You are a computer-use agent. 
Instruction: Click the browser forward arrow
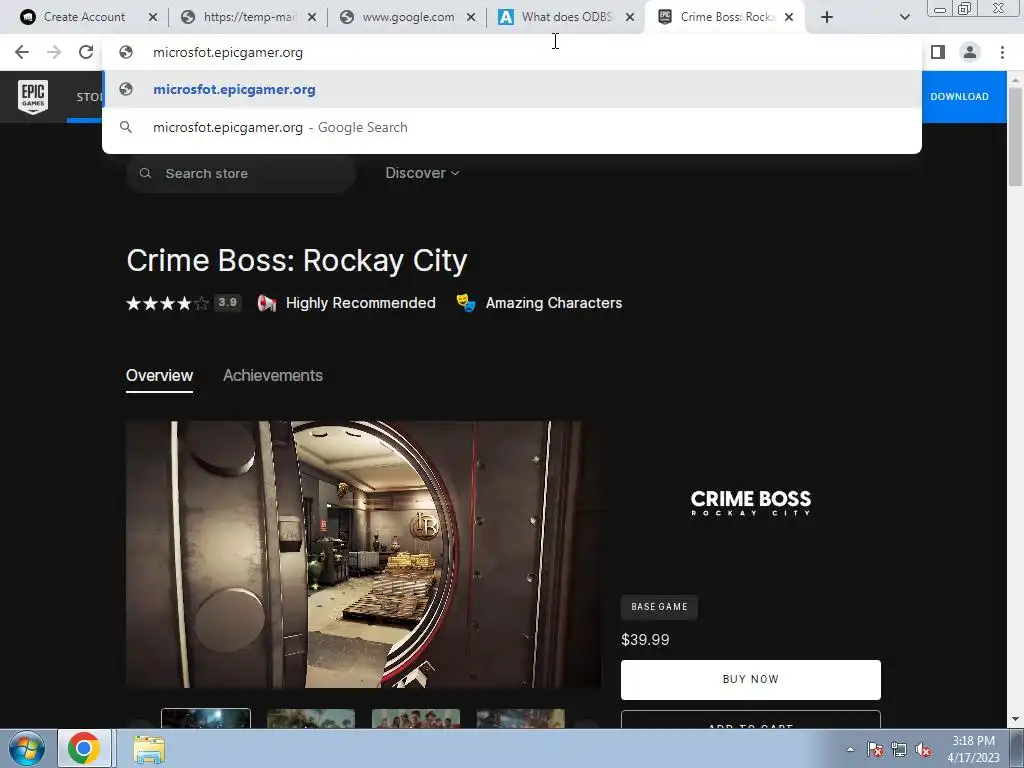(x=54, y=52)
